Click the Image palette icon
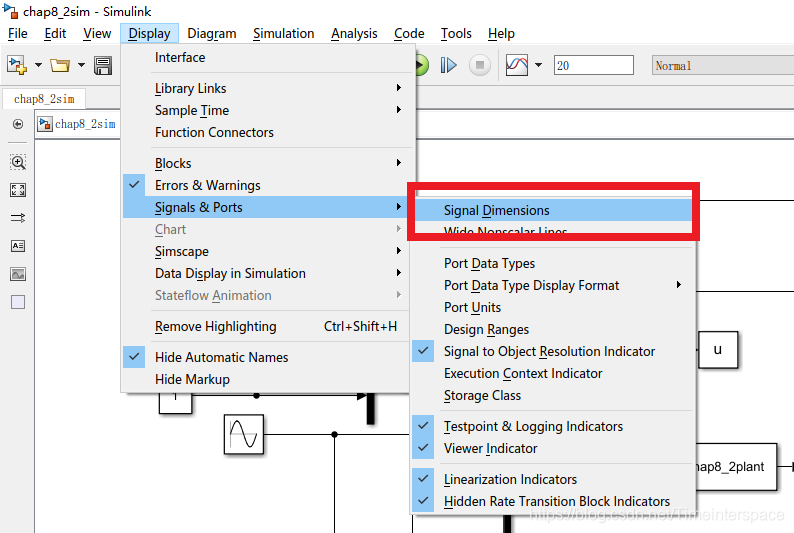This screenshot has height=533, width=794. (x=18, y=274)
